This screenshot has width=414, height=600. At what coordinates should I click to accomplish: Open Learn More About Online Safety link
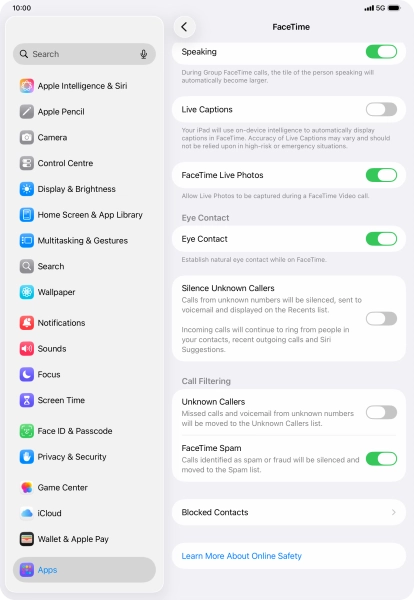click(241, 556)
